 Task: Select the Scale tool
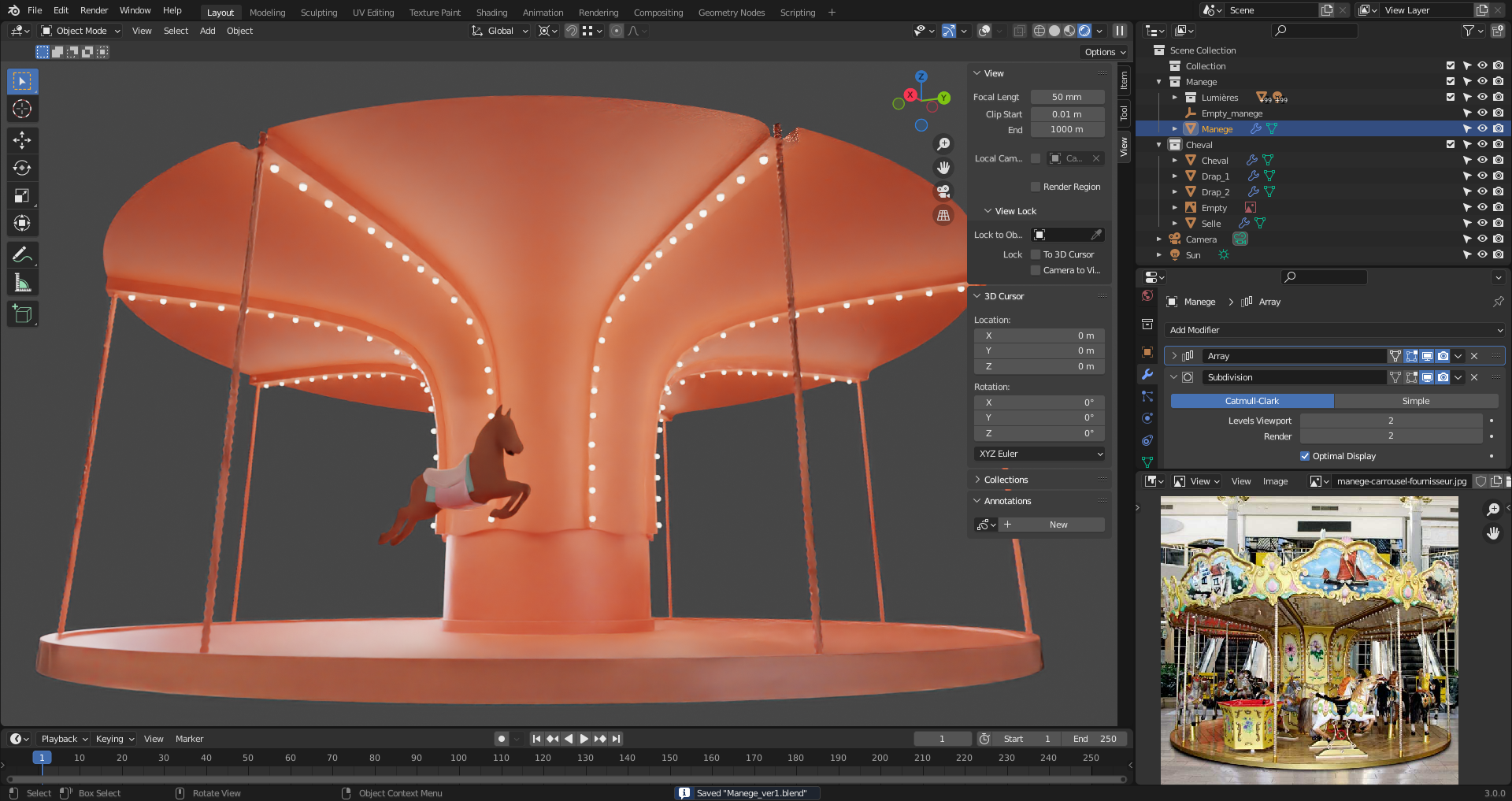click(x=22, y=196)
